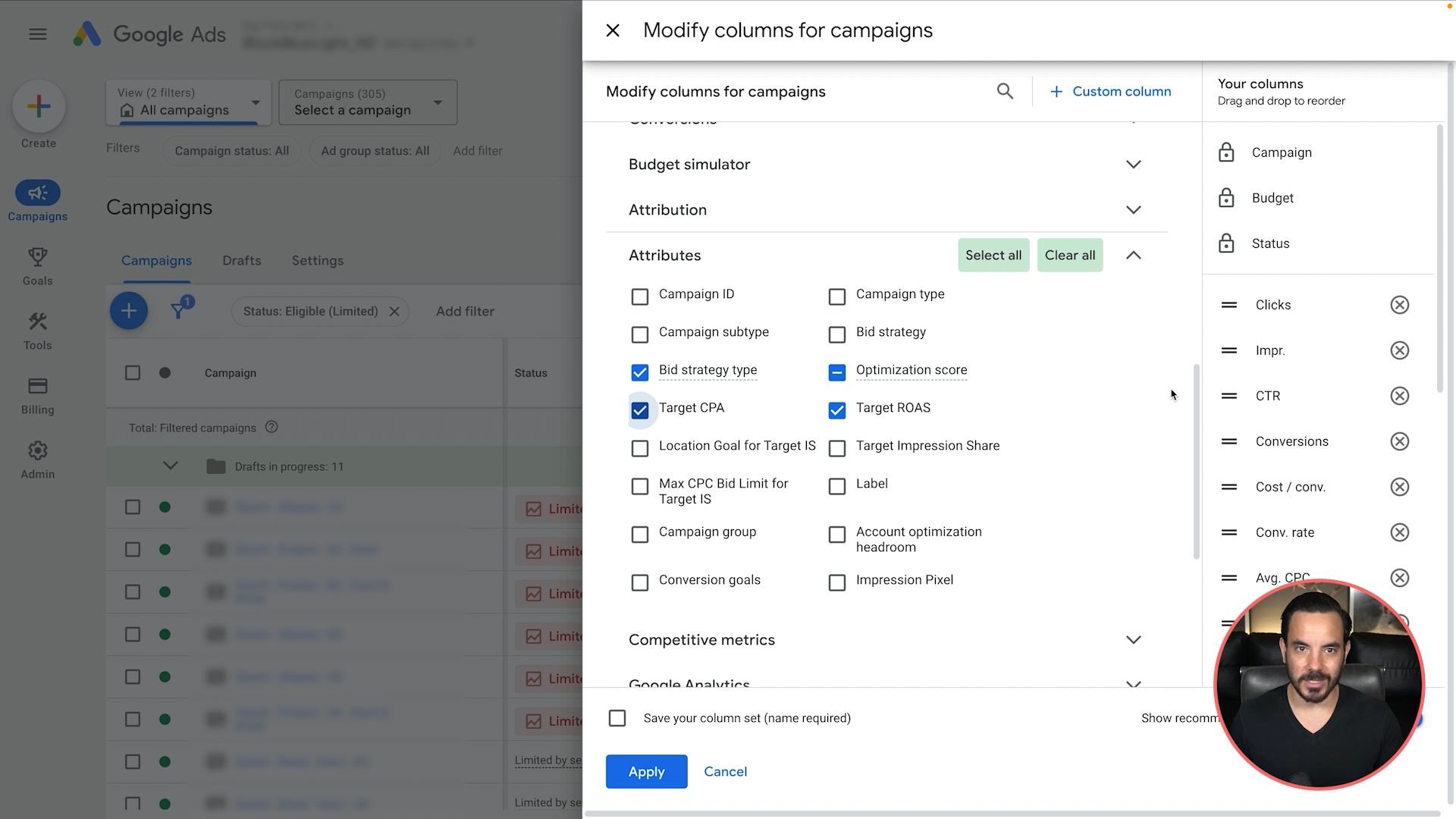Click the search magnifier in columns panel

coord(1005,92)
